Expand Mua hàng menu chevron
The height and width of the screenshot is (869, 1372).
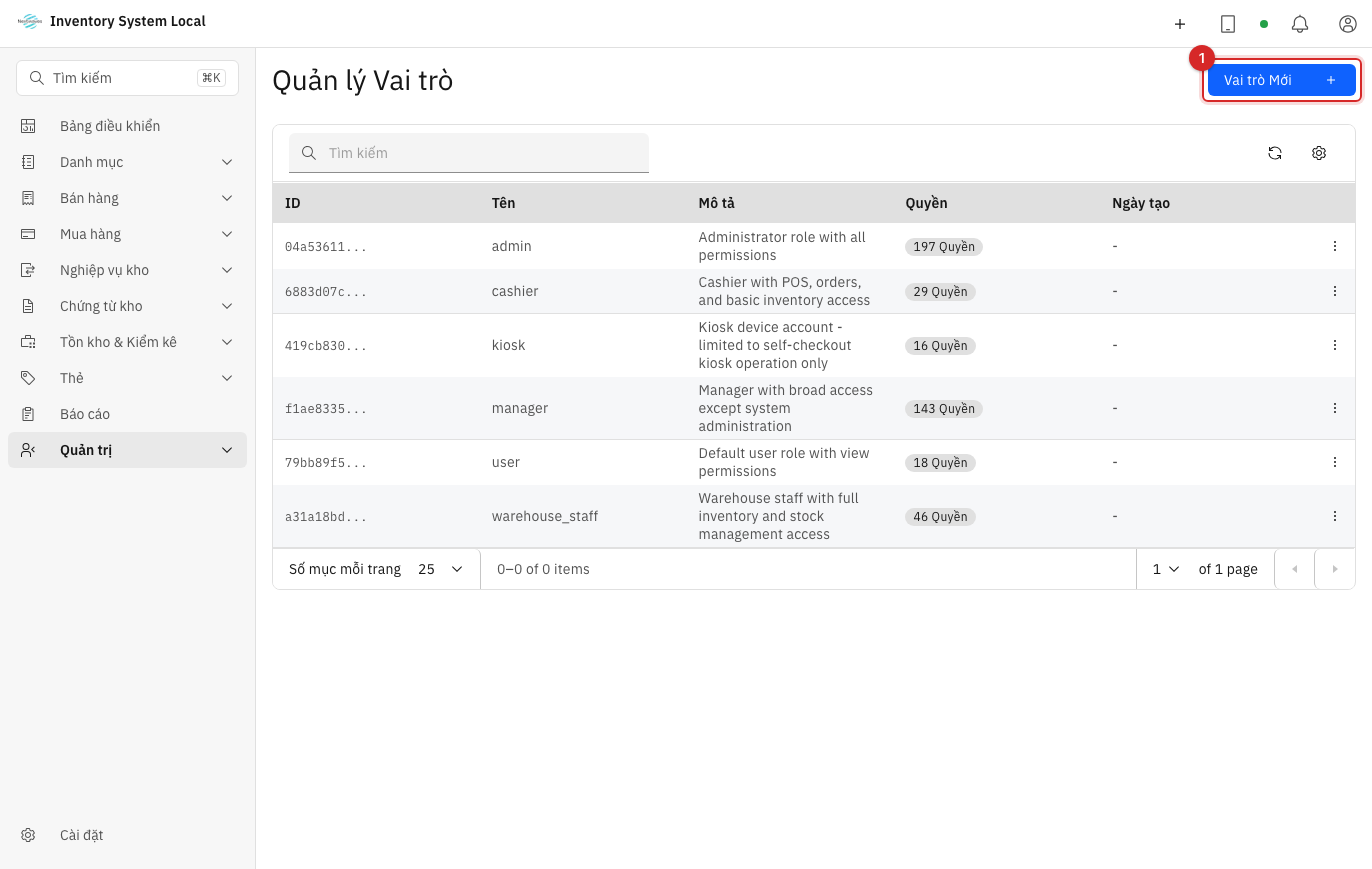coord(227,234)
